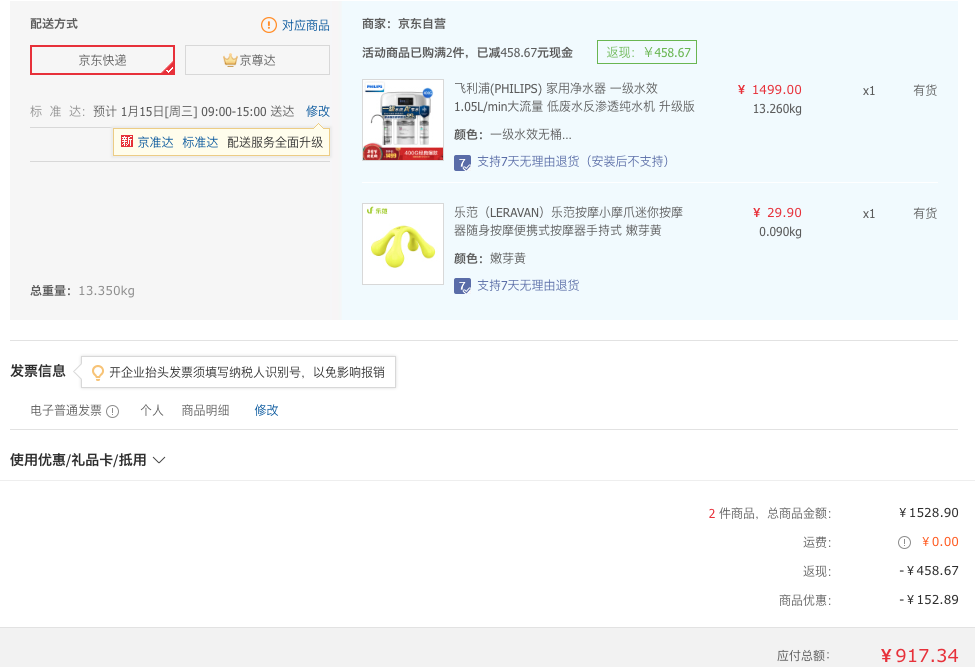Click the 返现 ¥458.67 green tag
The height and width of the screenshot is (667, 975).
(647, 52)
